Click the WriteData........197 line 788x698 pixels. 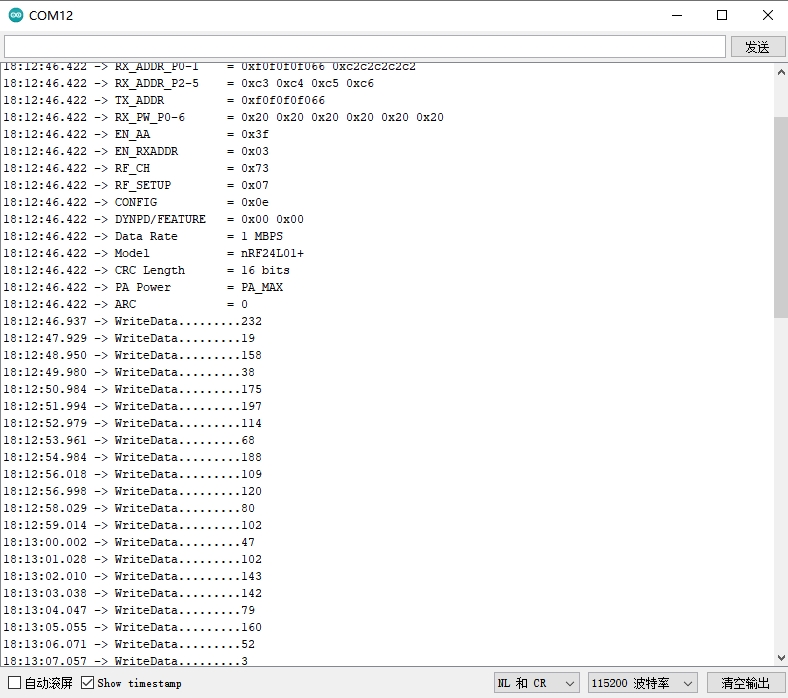(133, 407)
